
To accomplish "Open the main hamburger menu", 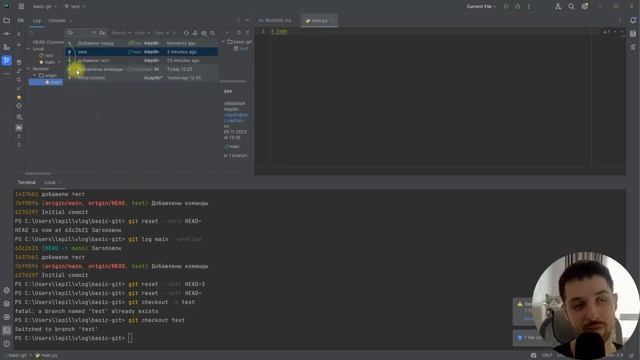I will (x=21, y=7).
